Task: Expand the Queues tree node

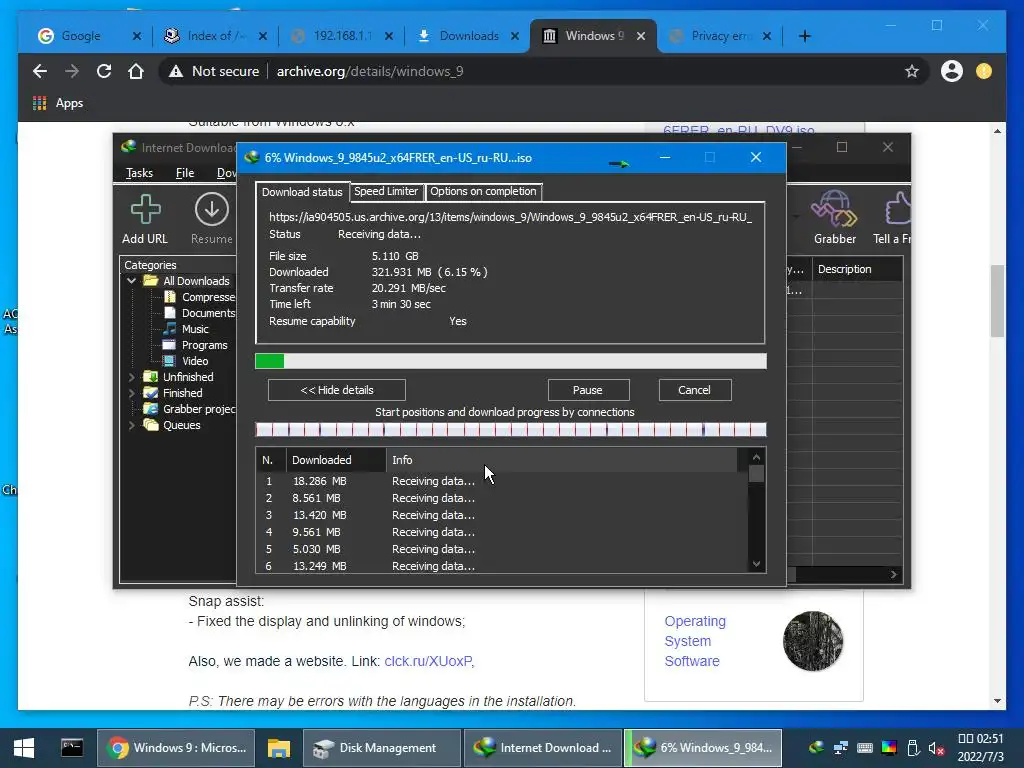Action: (131, 425)
